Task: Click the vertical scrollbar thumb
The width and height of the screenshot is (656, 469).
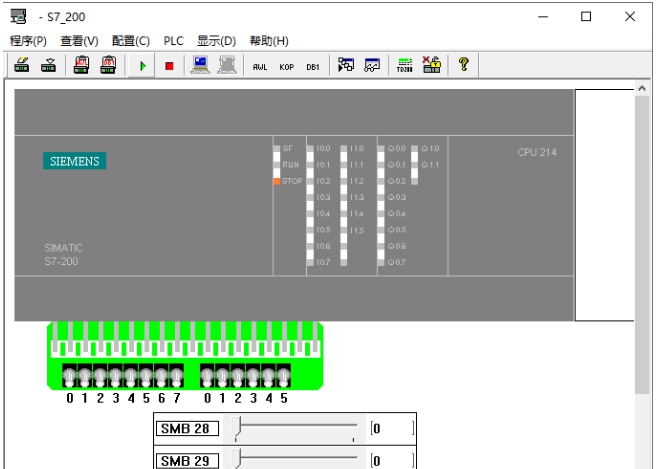Action: pyautogui.click(x=641, y=244)
